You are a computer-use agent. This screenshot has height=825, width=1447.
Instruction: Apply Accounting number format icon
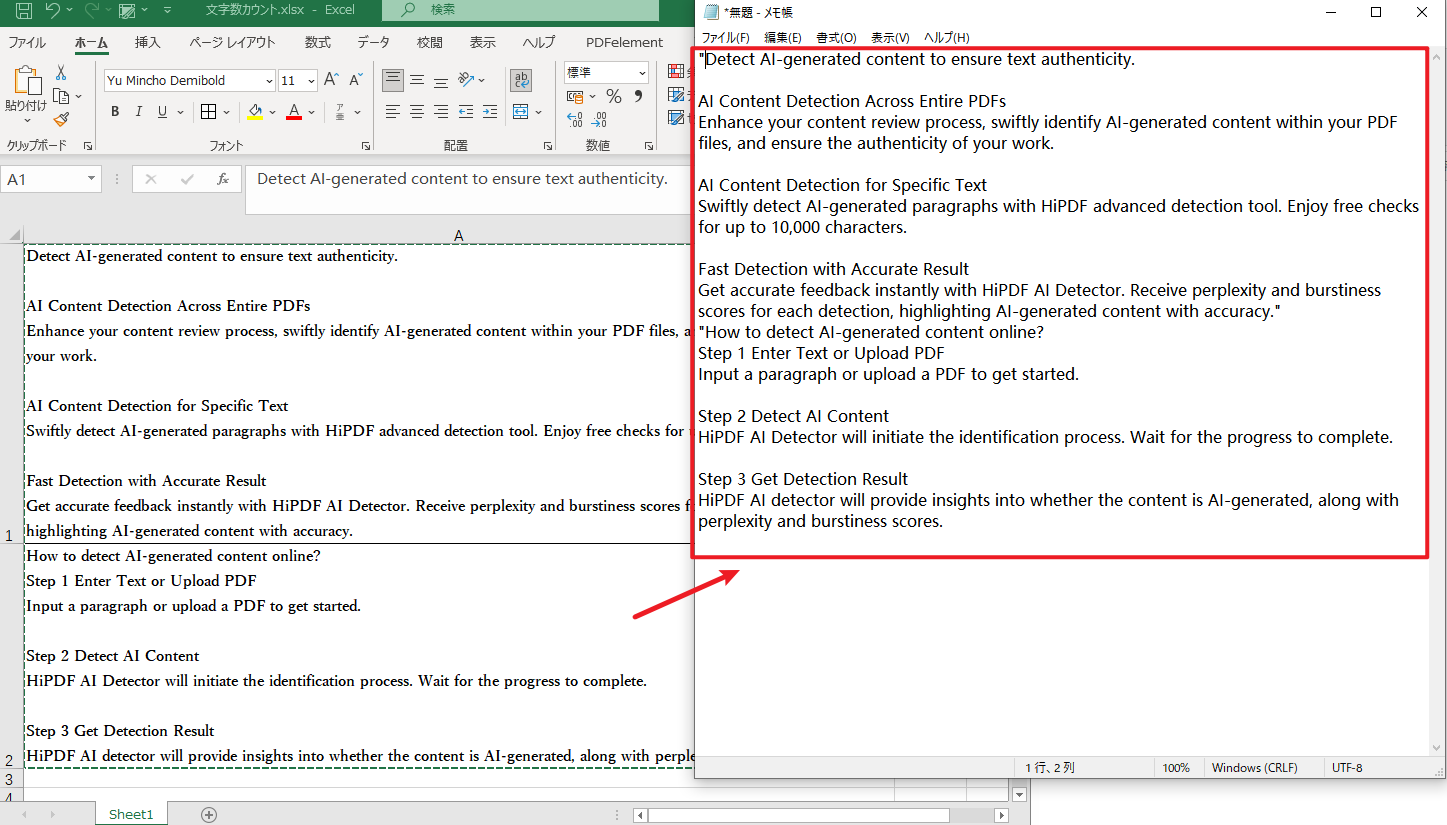click(574, 97)
